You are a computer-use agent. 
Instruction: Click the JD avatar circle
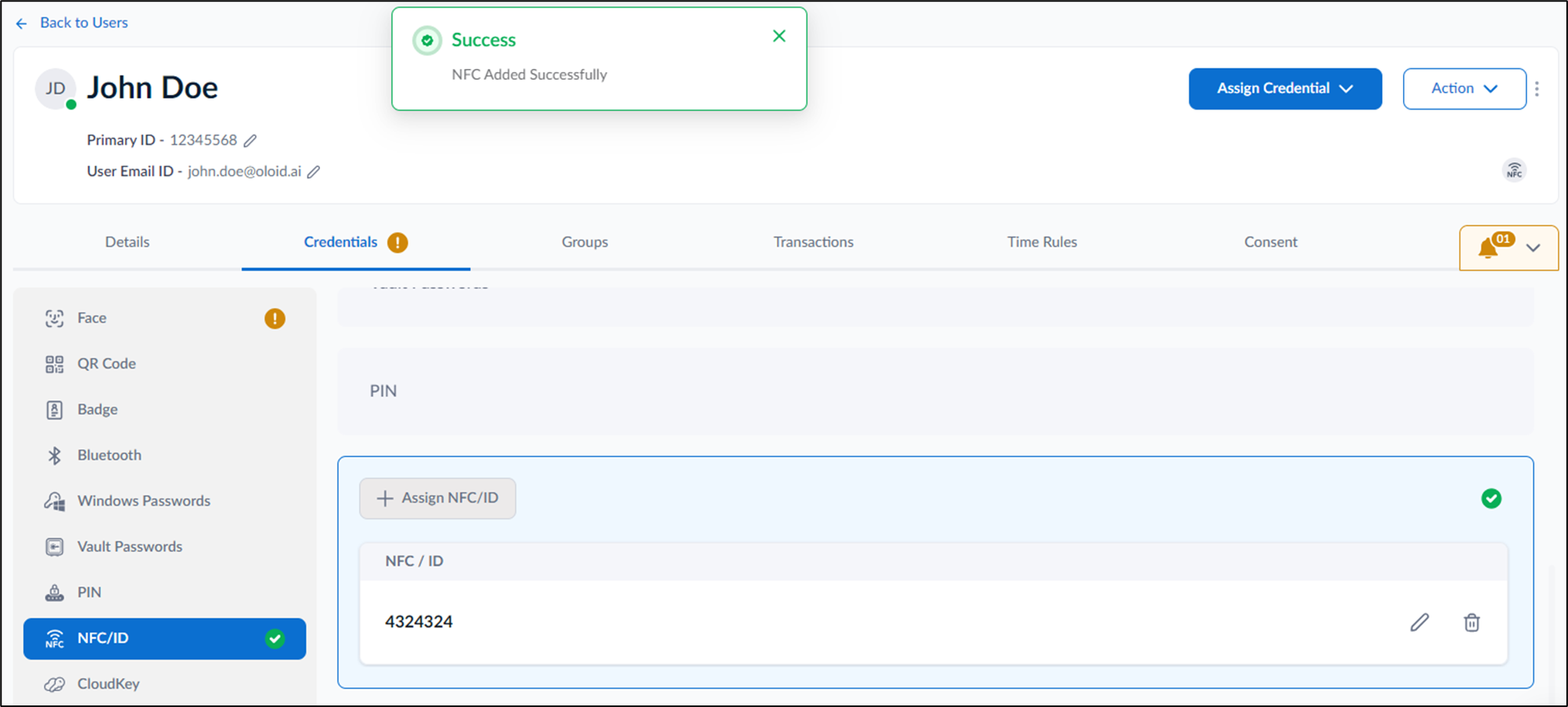click(x=56, y=88)
